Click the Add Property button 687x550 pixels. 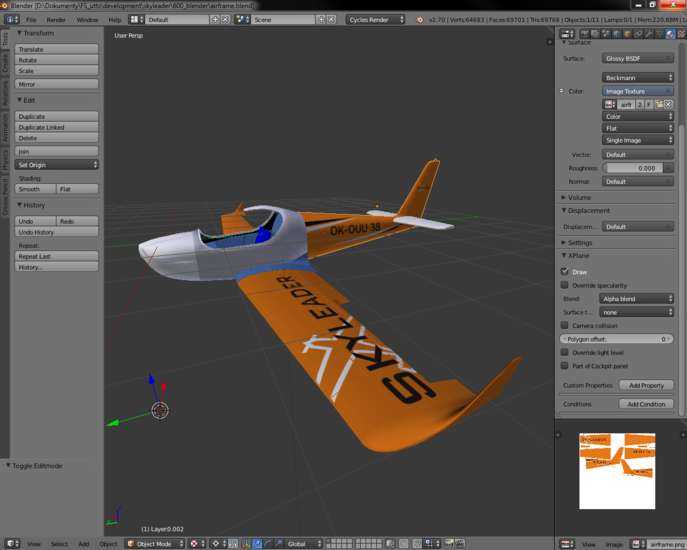646,385
